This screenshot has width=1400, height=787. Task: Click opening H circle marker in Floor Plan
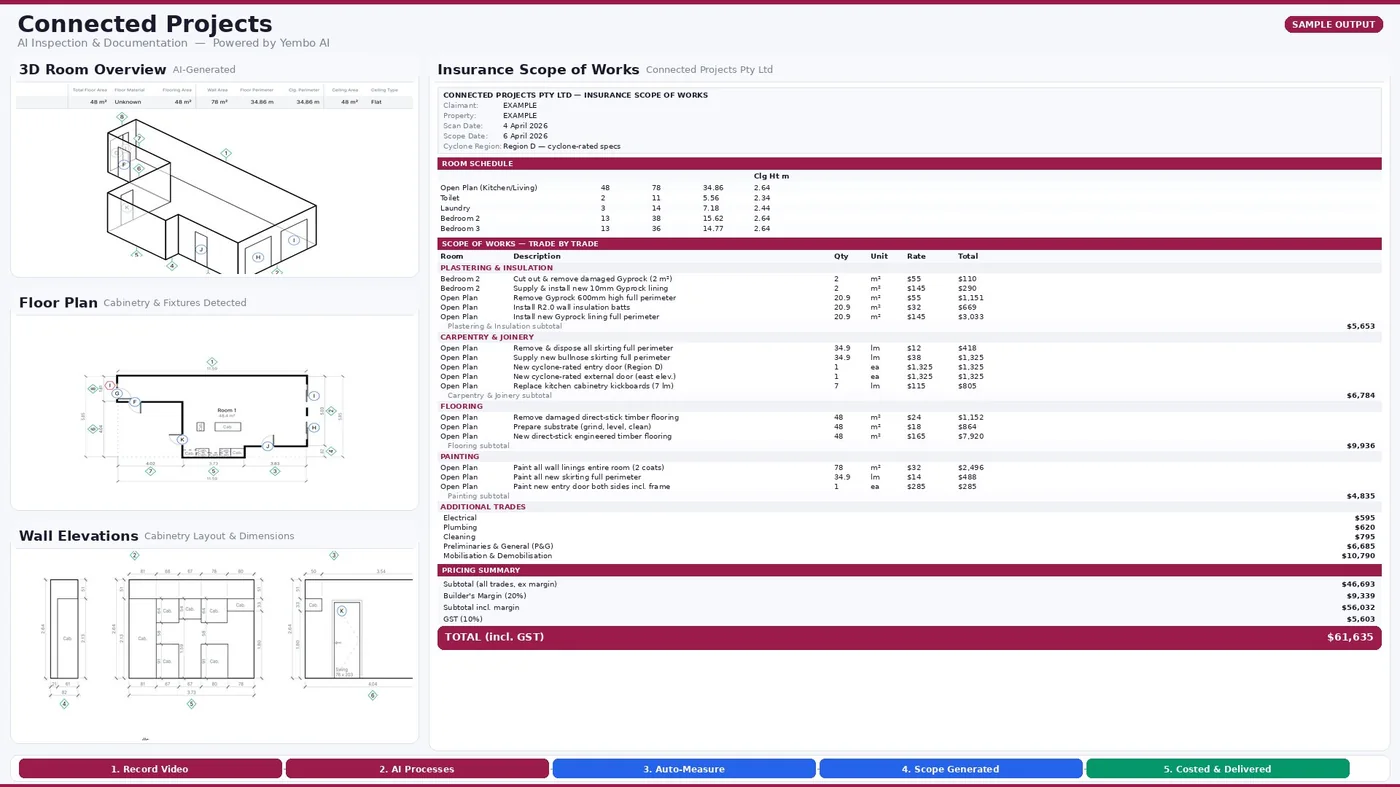click(314, 427)
